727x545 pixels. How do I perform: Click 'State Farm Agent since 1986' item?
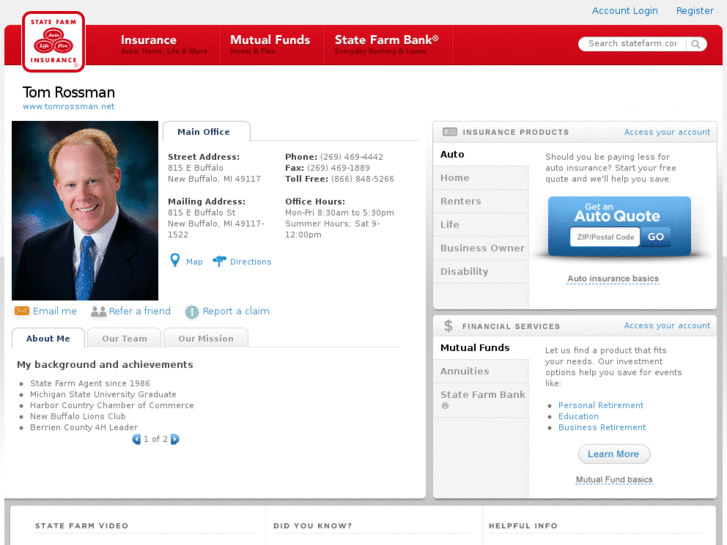coord(90,384)
